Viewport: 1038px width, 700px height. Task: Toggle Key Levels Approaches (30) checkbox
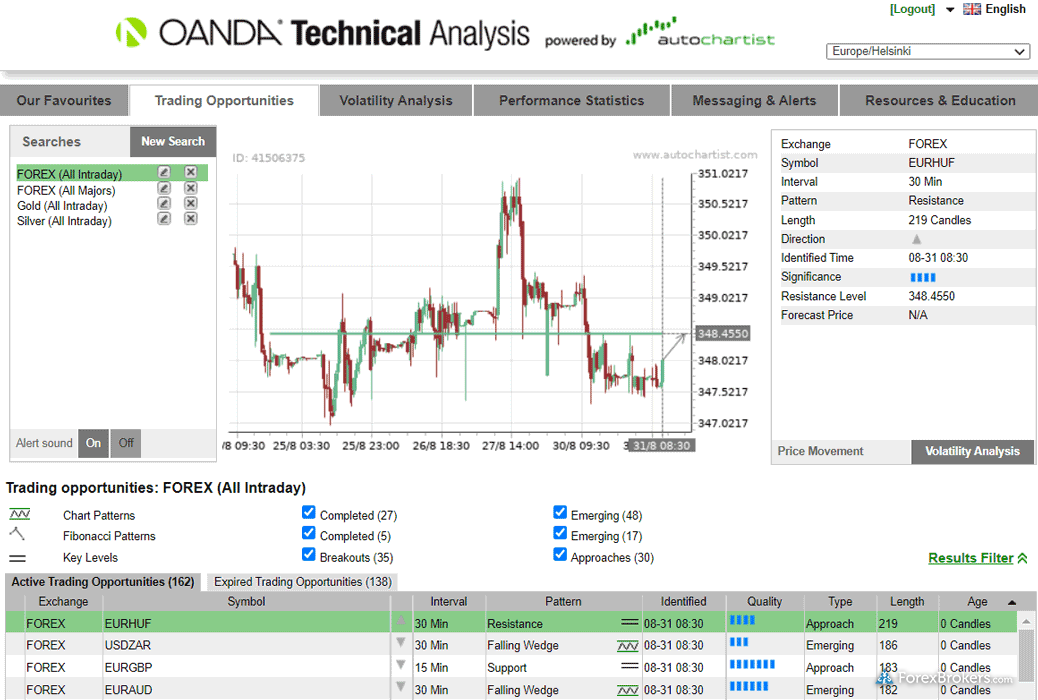(560, 554)
